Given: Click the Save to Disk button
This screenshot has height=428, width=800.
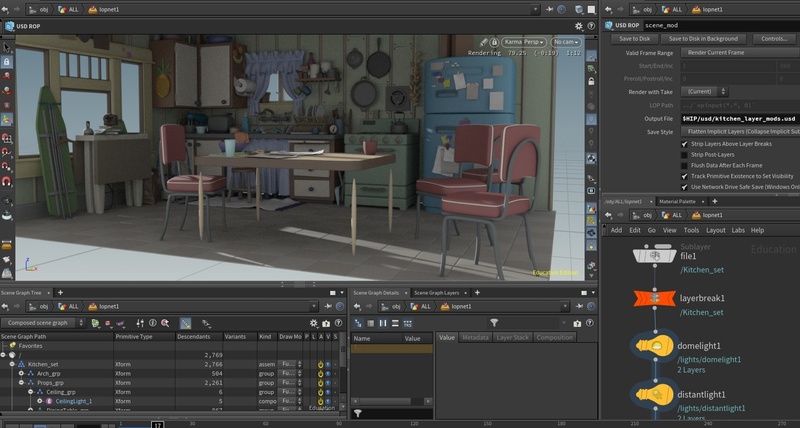Looking at the screenshot, I should click(636, 38).
